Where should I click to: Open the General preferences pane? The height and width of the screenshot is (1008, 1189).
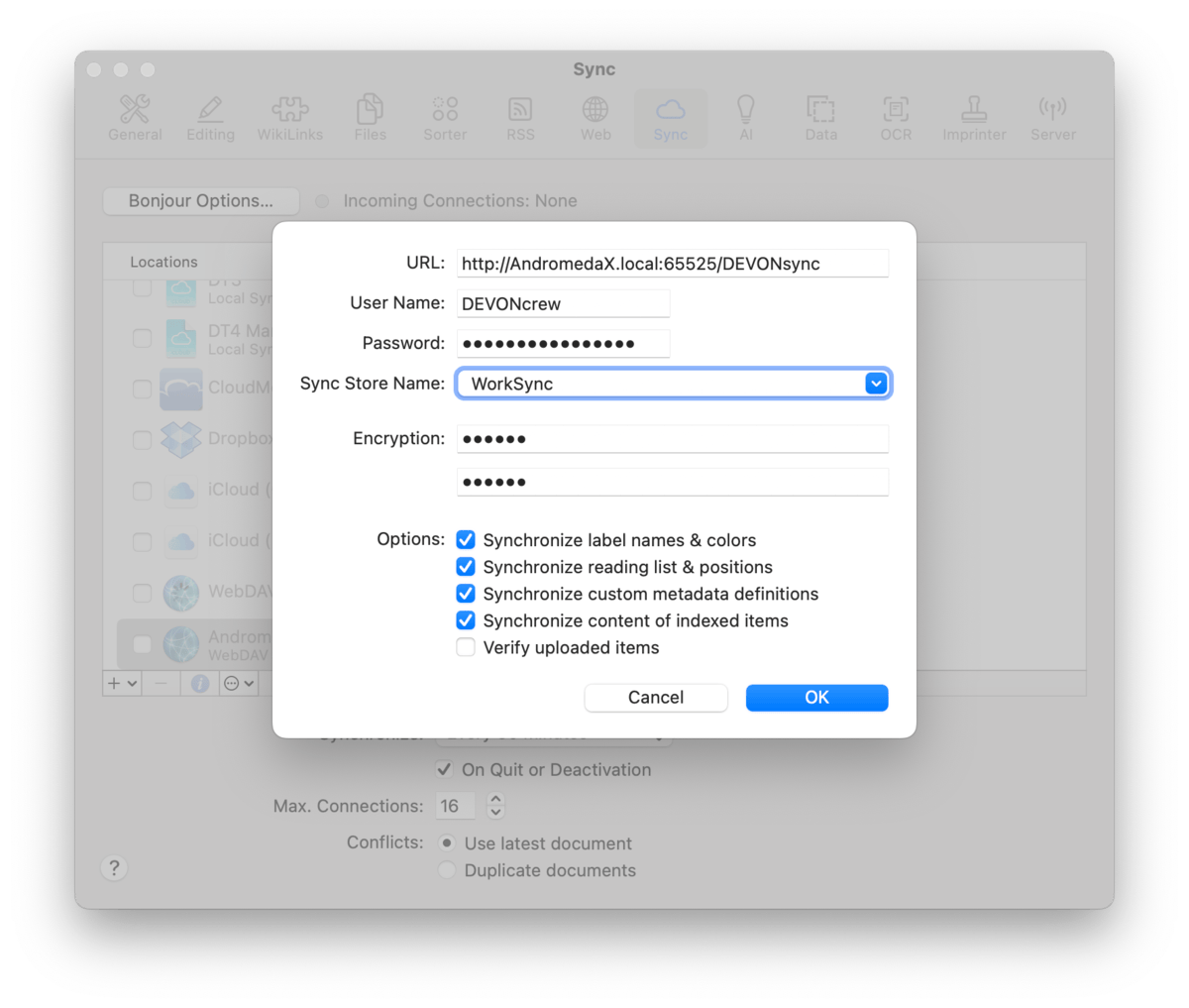[135, 119]
